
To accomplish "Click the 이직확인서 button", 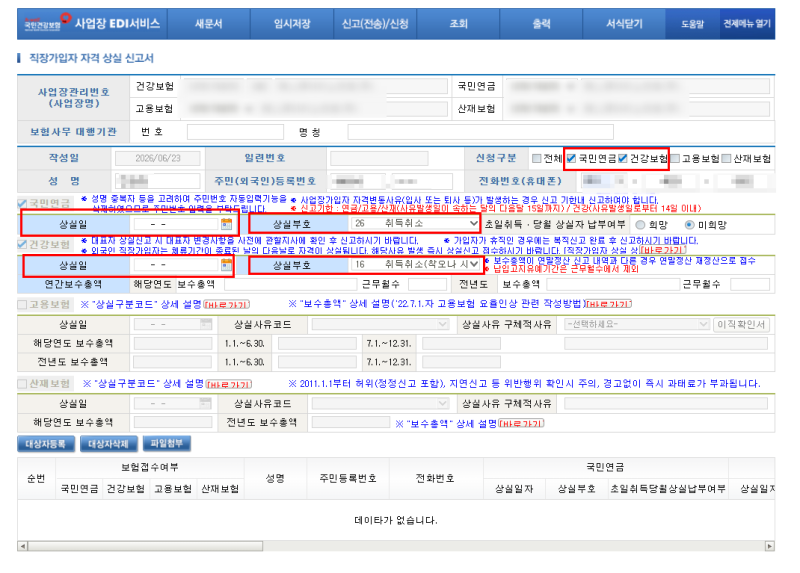I will (x=741, y=325).
